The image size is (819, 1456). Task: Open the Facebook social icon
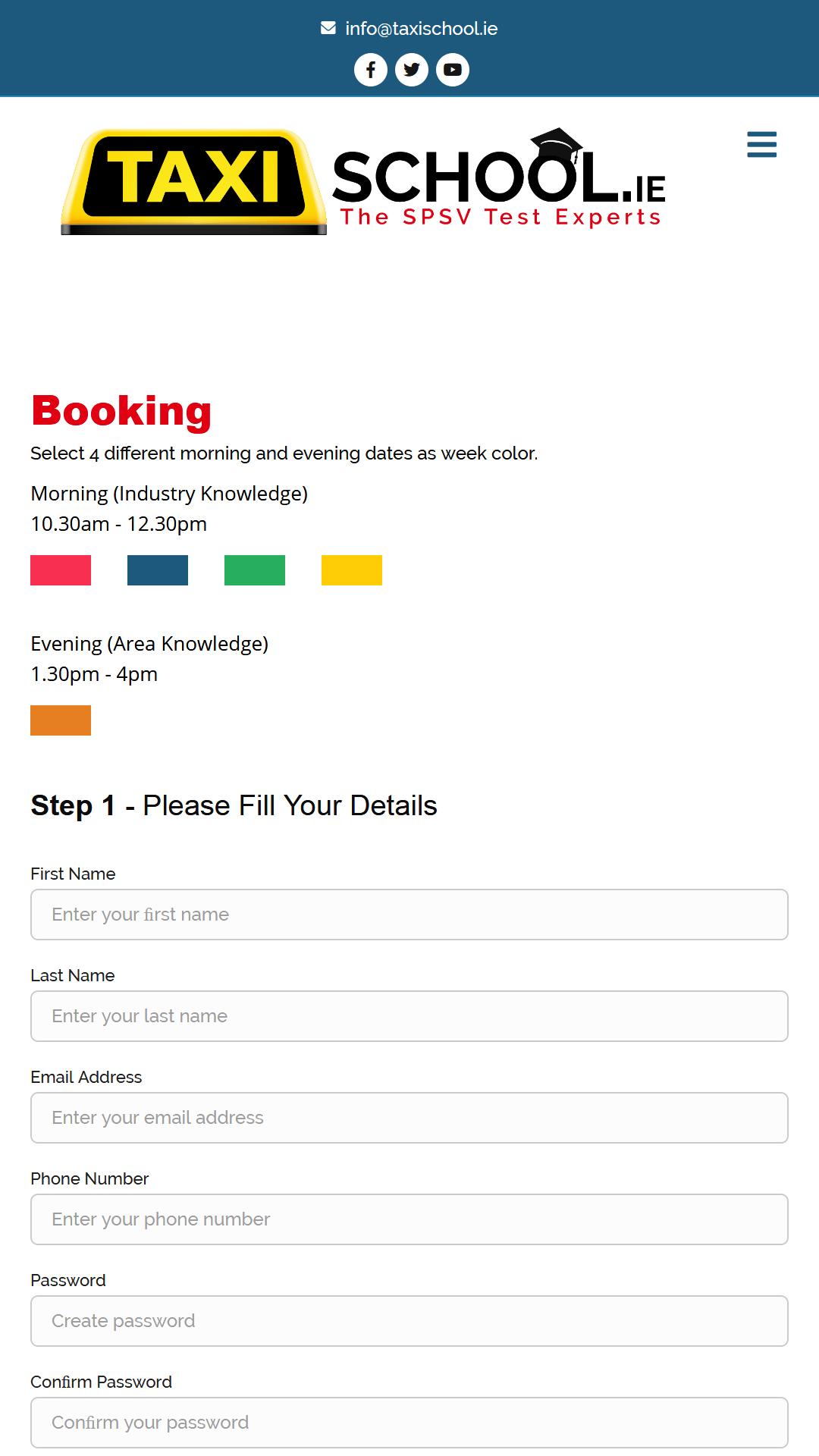pyautogui.click(x=371, y=70)
